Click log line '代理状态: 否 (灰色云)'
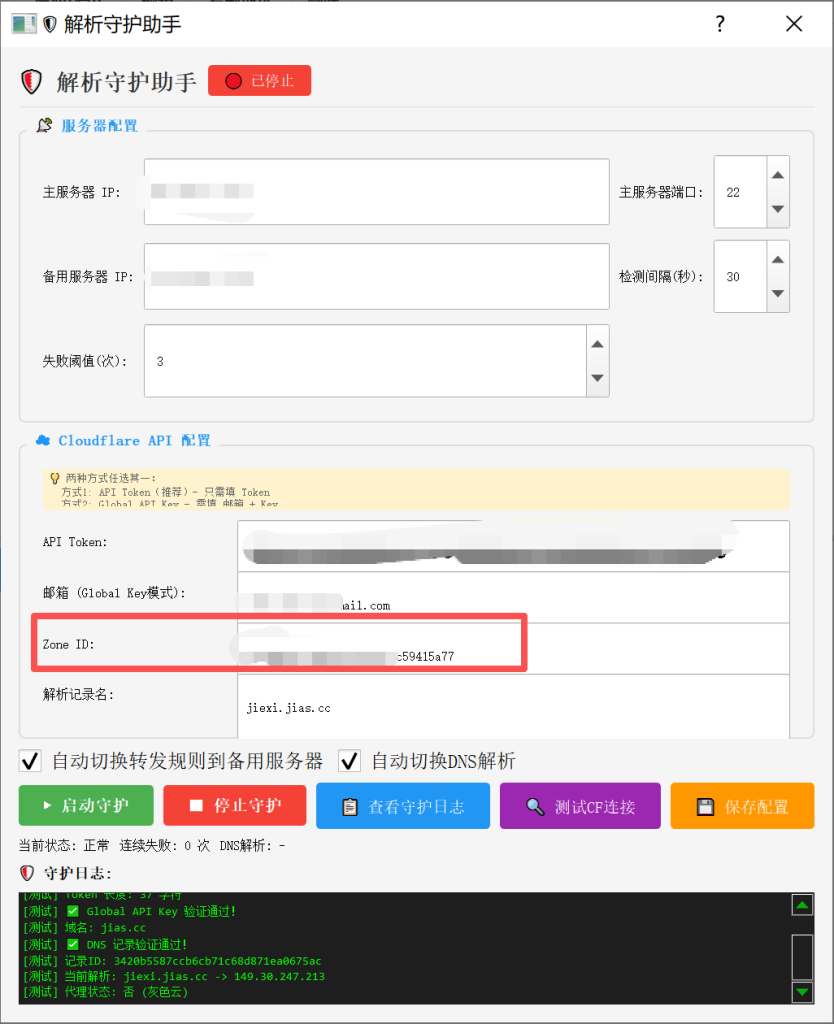Viewport: 834px width, 1024px height. [x=106, y=992]
